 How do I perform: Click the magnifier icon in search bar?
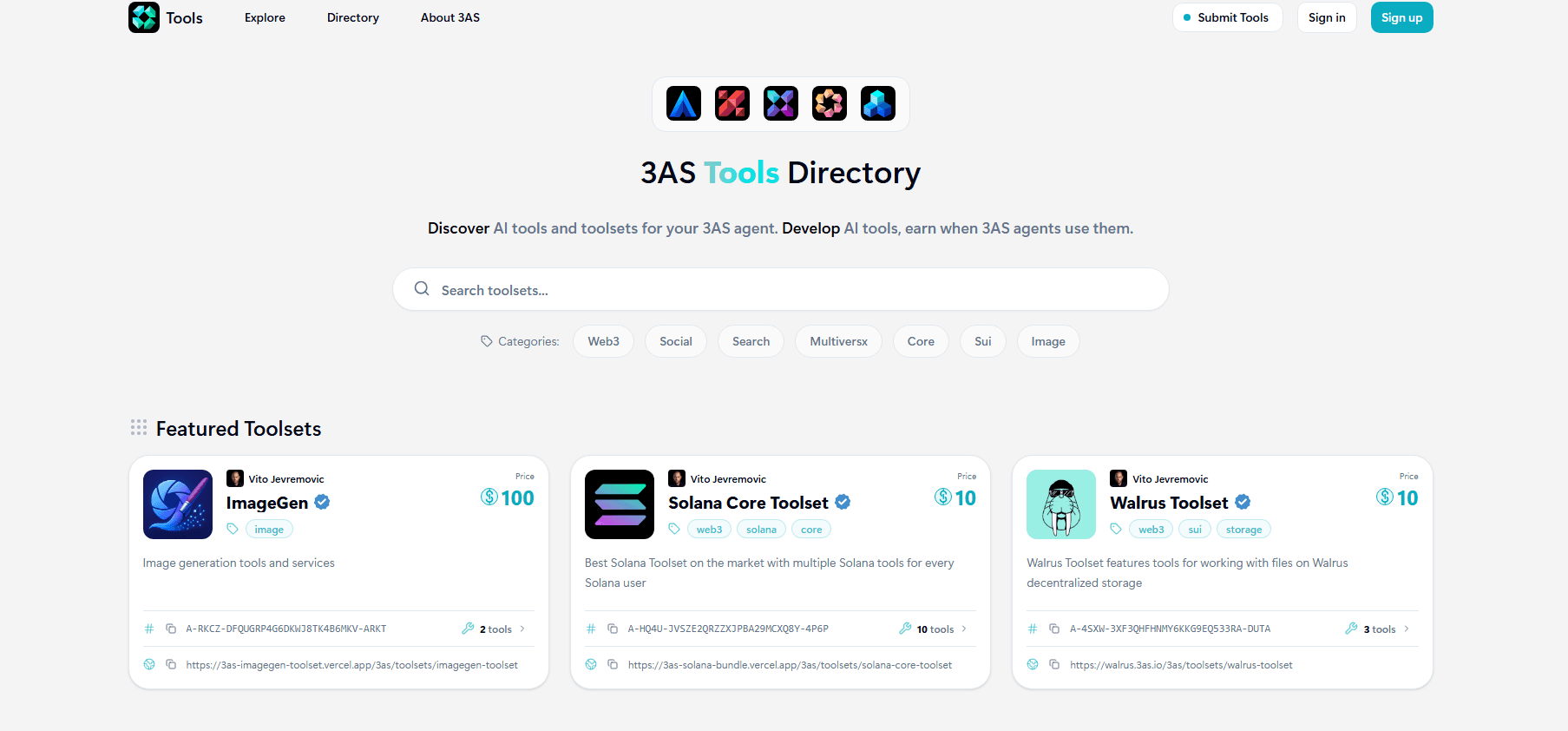[422, 289]
